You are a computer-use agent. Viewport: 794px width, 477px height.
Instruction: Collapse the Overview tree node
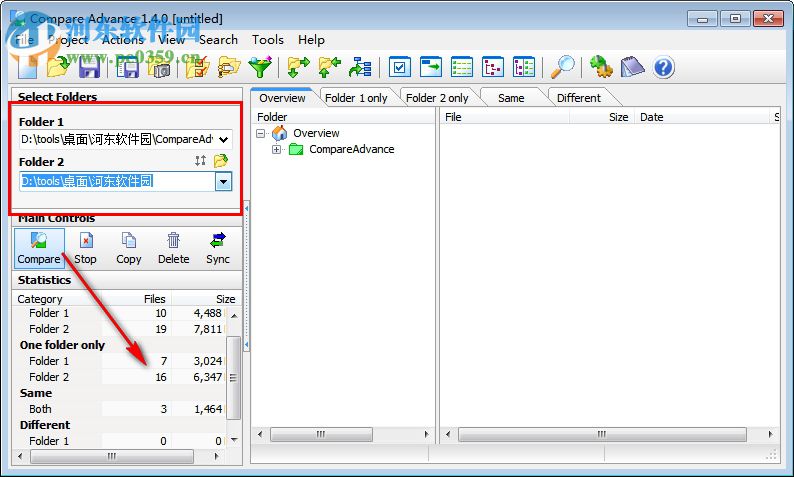pyautogui.click(x=260, y=134)
